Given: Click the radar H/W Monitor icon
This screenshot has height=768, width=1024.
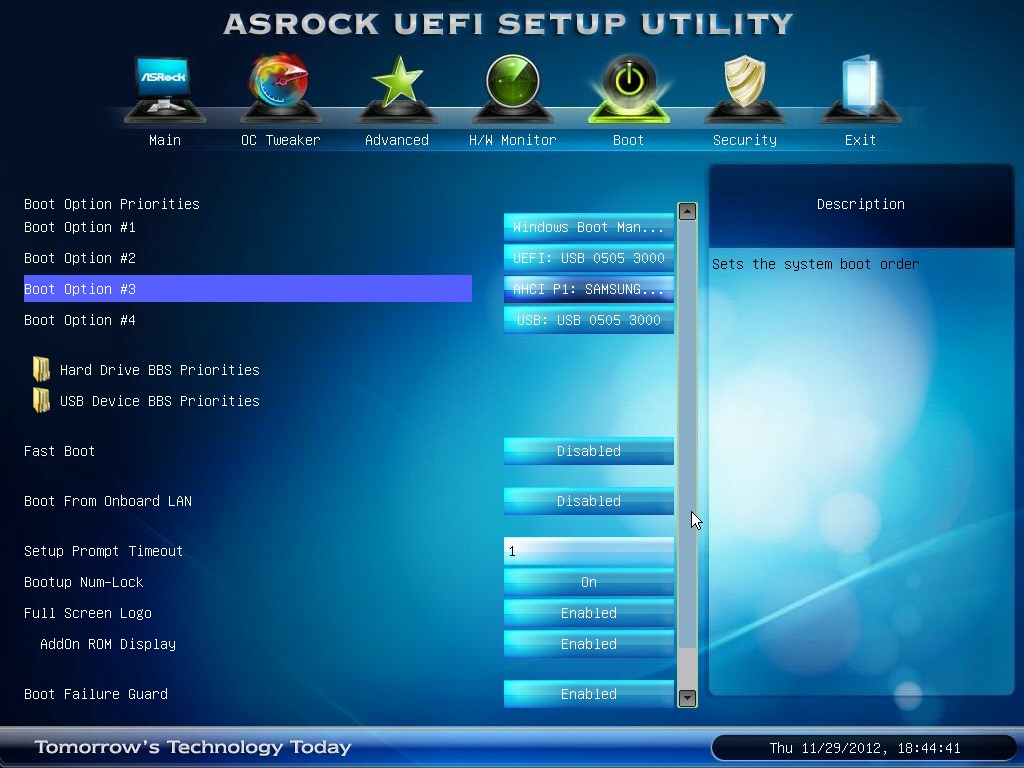Looking at the screenshot, I should (x=513, y=88).
